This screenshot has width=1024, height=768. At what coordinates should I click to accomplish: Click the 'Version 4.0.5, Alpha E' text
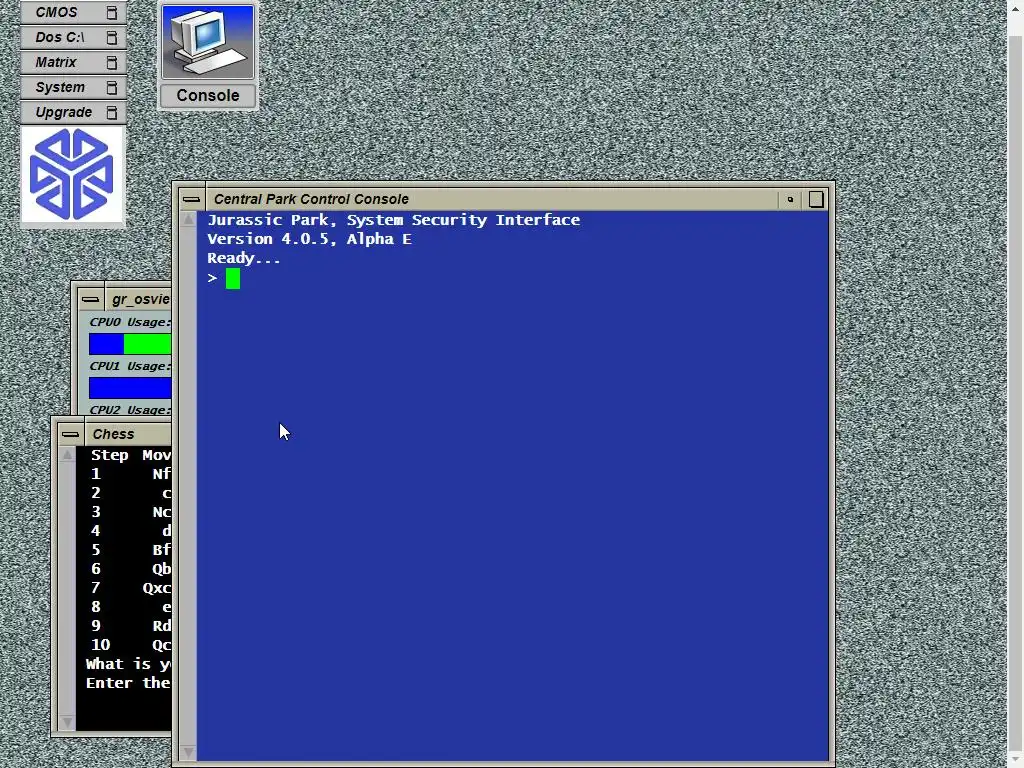pos(310,239)
